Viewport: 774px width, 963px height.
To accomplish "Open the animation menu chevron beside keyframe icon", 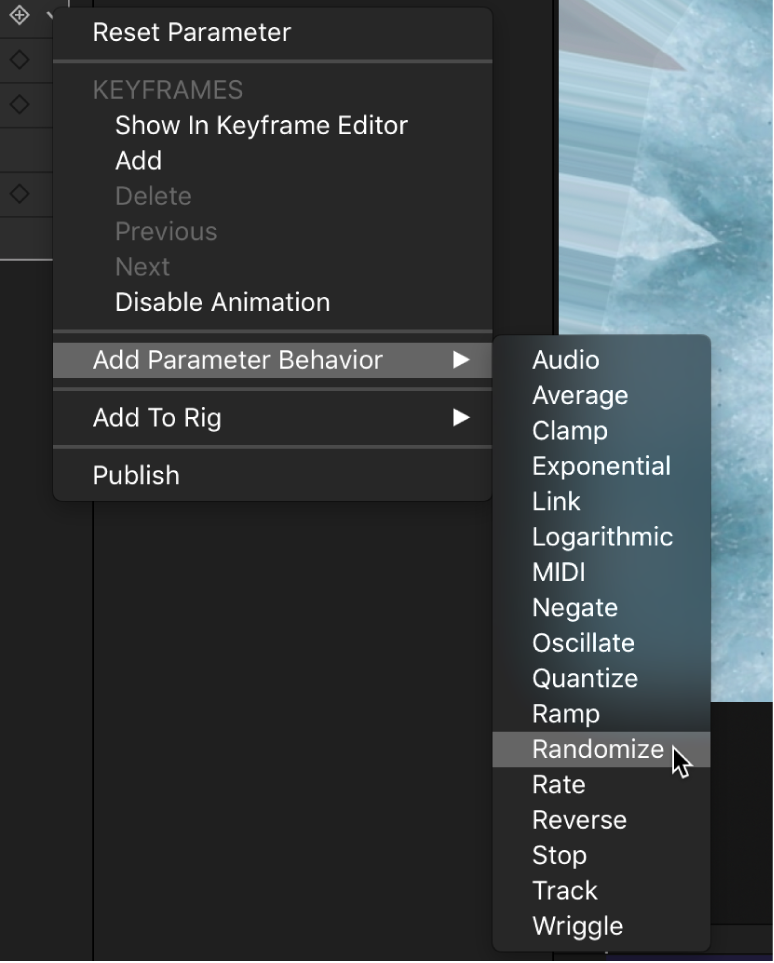I will [x=49, y=16].
